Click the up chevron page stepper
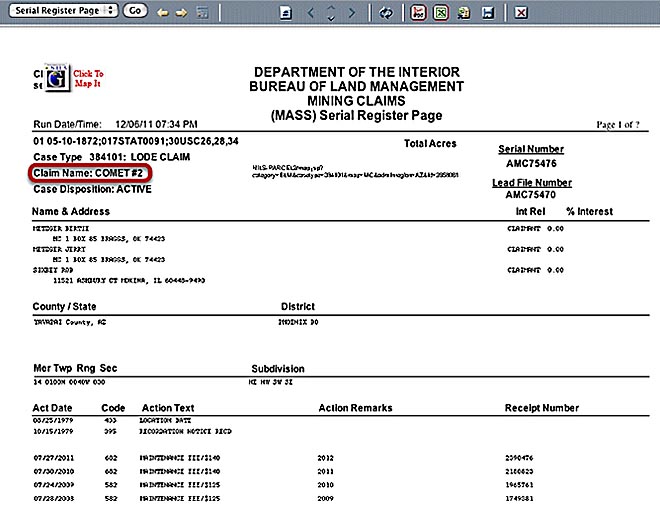Image resolution: width=660 pixels, height=505 pixels. pyautogui.click(x=331, y=8)
